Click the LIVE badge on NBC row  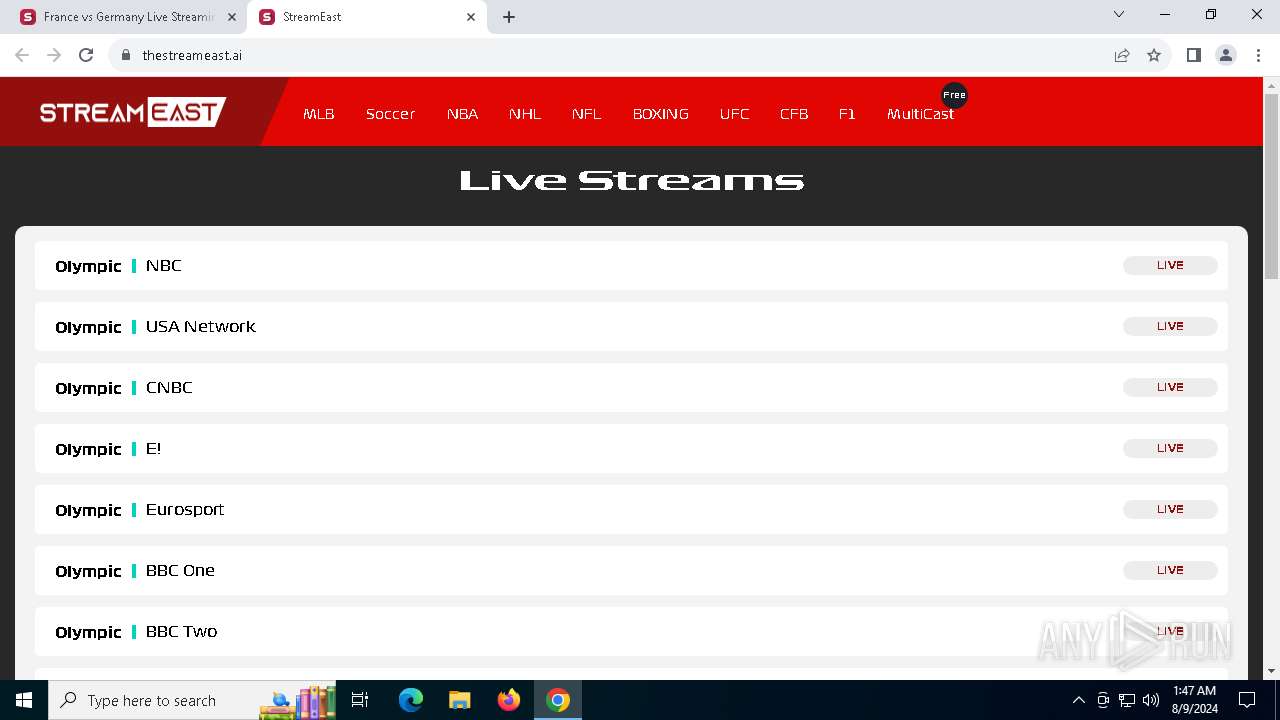click(1170, 265)
